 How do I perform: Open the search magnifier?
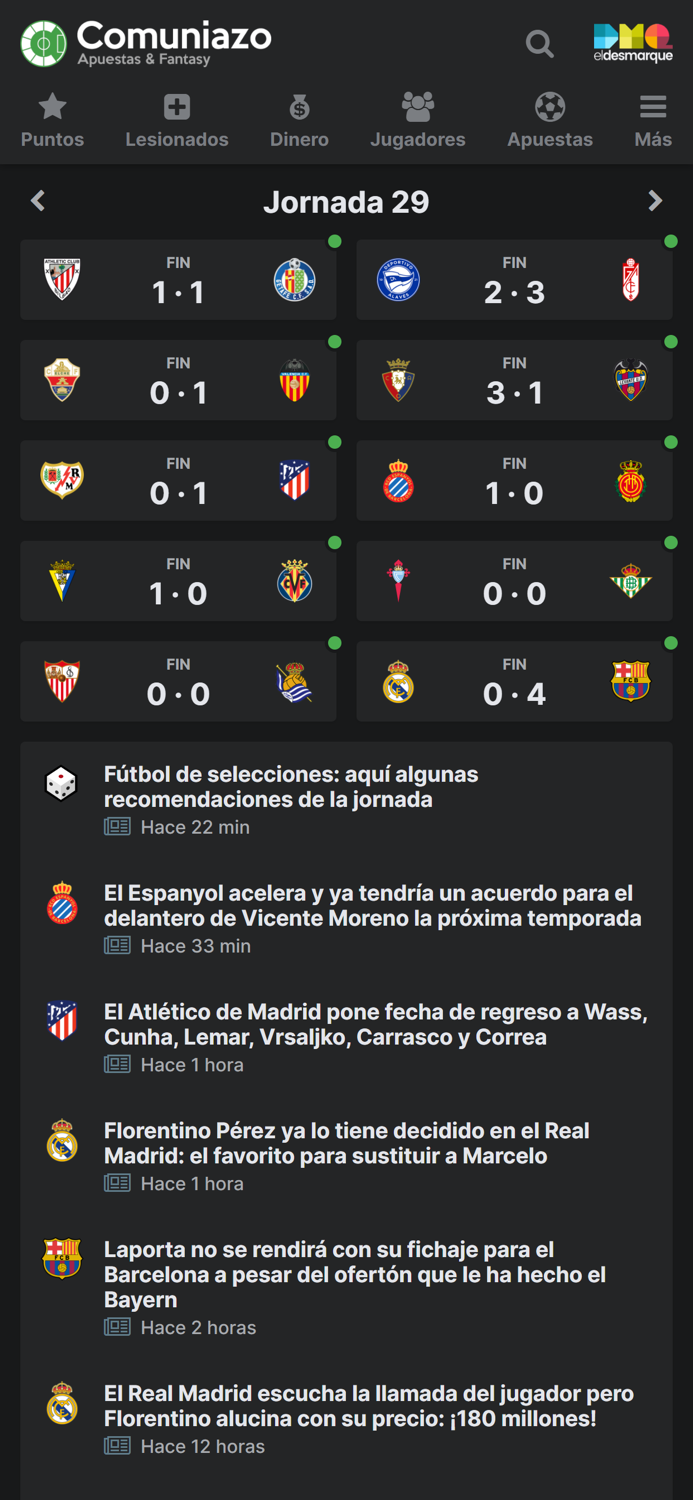[x=539, y=44]
